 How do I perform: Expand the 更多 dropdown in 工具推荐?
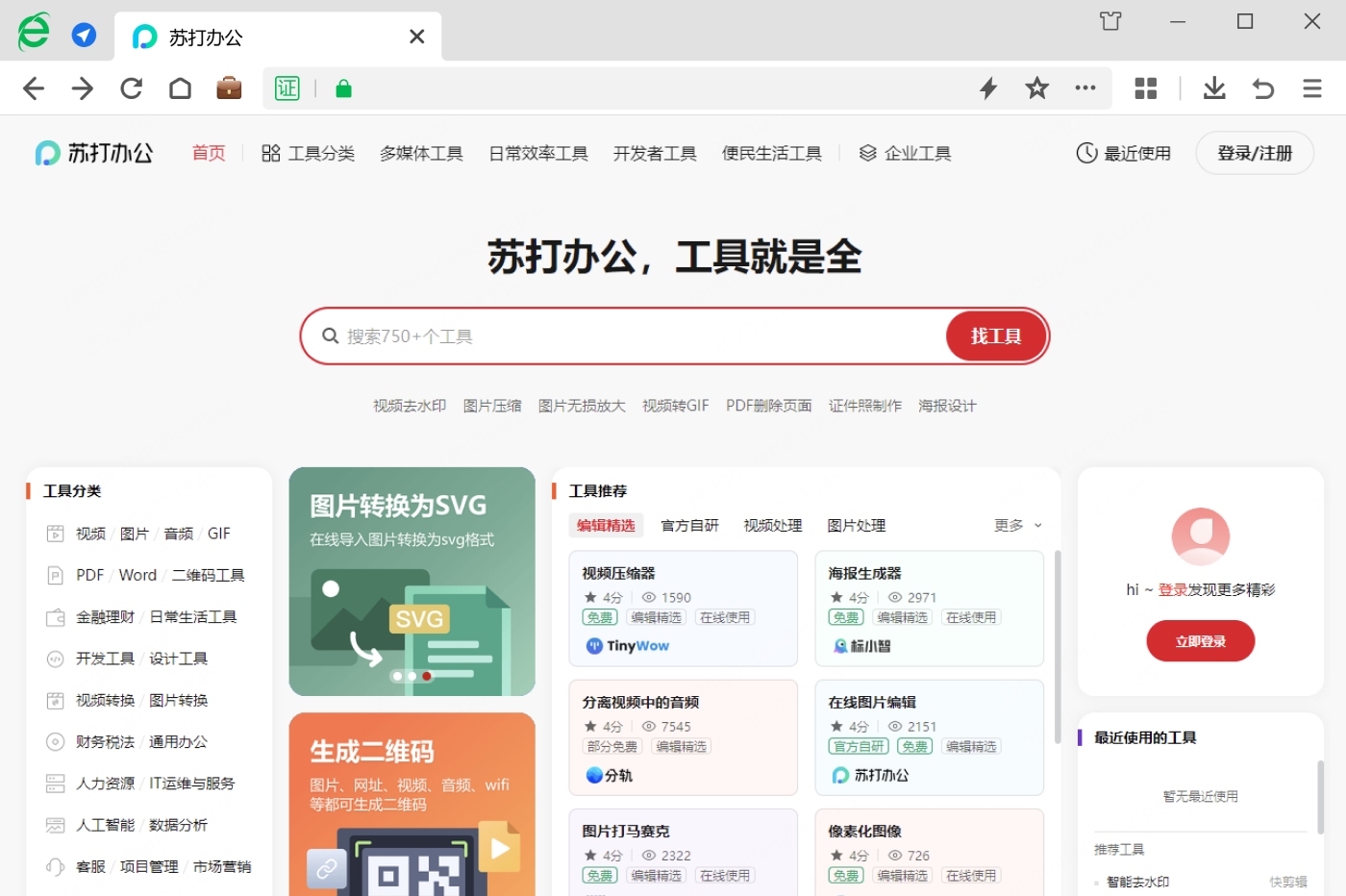[1018, 525]
